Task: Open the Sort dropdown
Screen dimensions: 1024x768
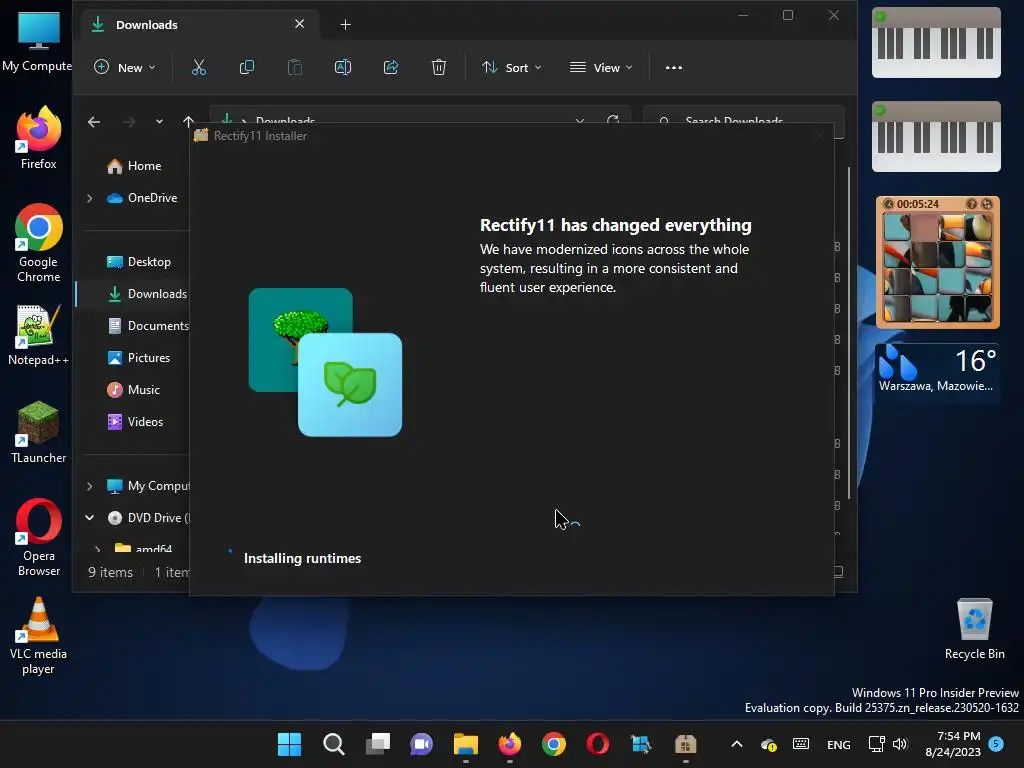Action: point(511,67)
